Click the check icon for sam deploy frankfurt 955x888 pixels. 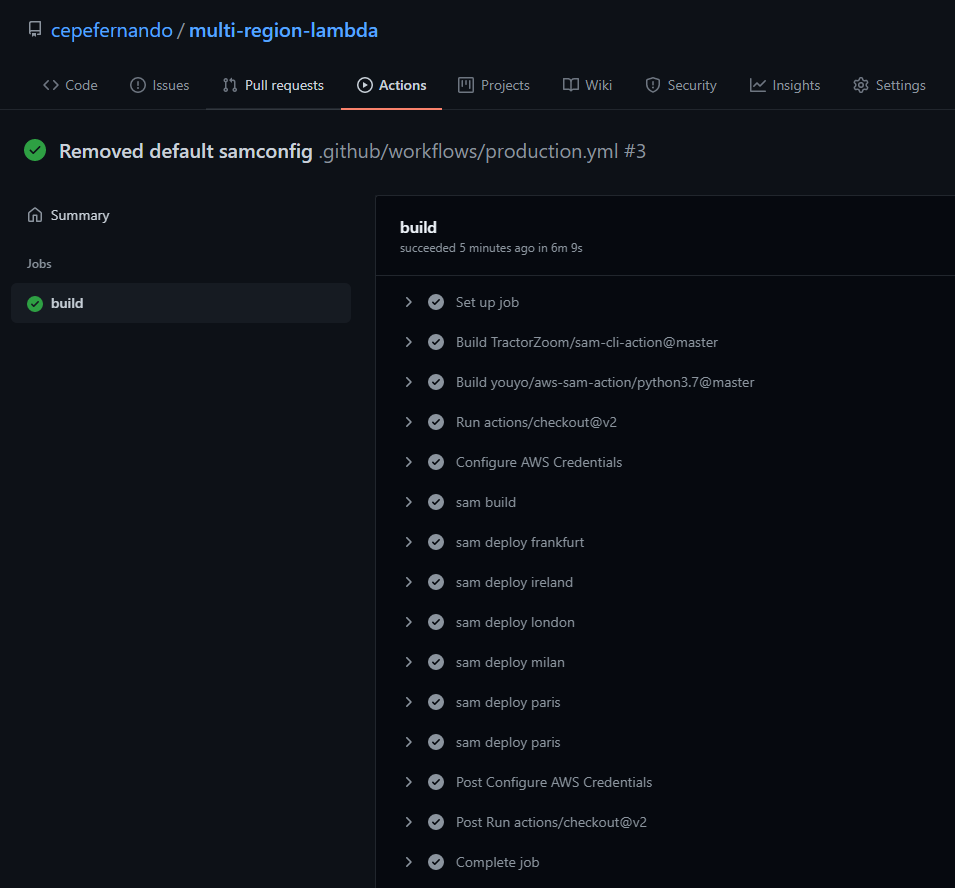click(x=436, y=542)
